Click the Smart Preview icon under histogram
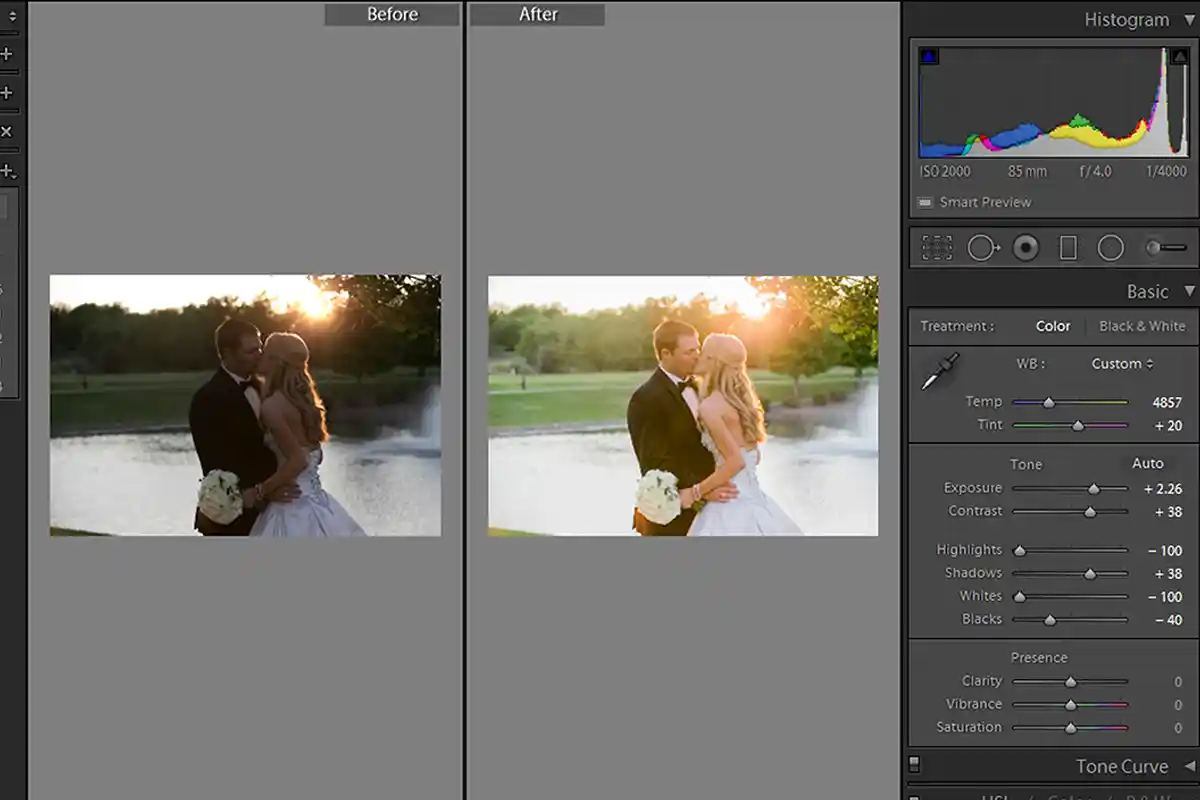Image resolution: width=1200 pixels, height=800 pixels. pos(925,202)
